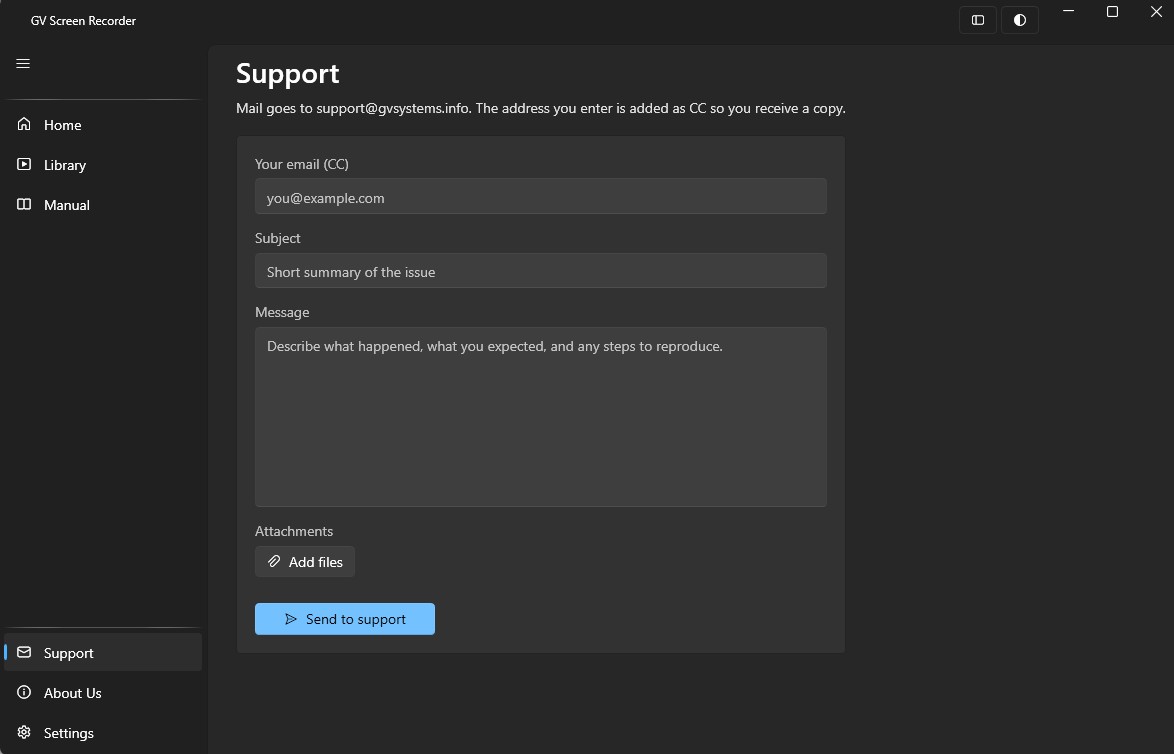Open the Settings label in the sidebar
This screenshot has height=754, width=1174.
pyautogui.click(x=68, y=734)
